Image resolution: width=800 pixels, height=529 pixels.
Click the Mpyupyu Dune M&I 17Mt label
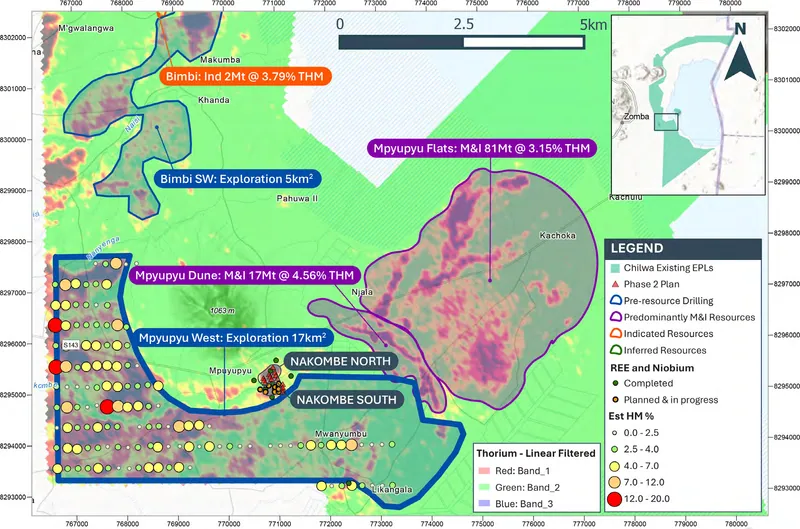pos(244,275)
